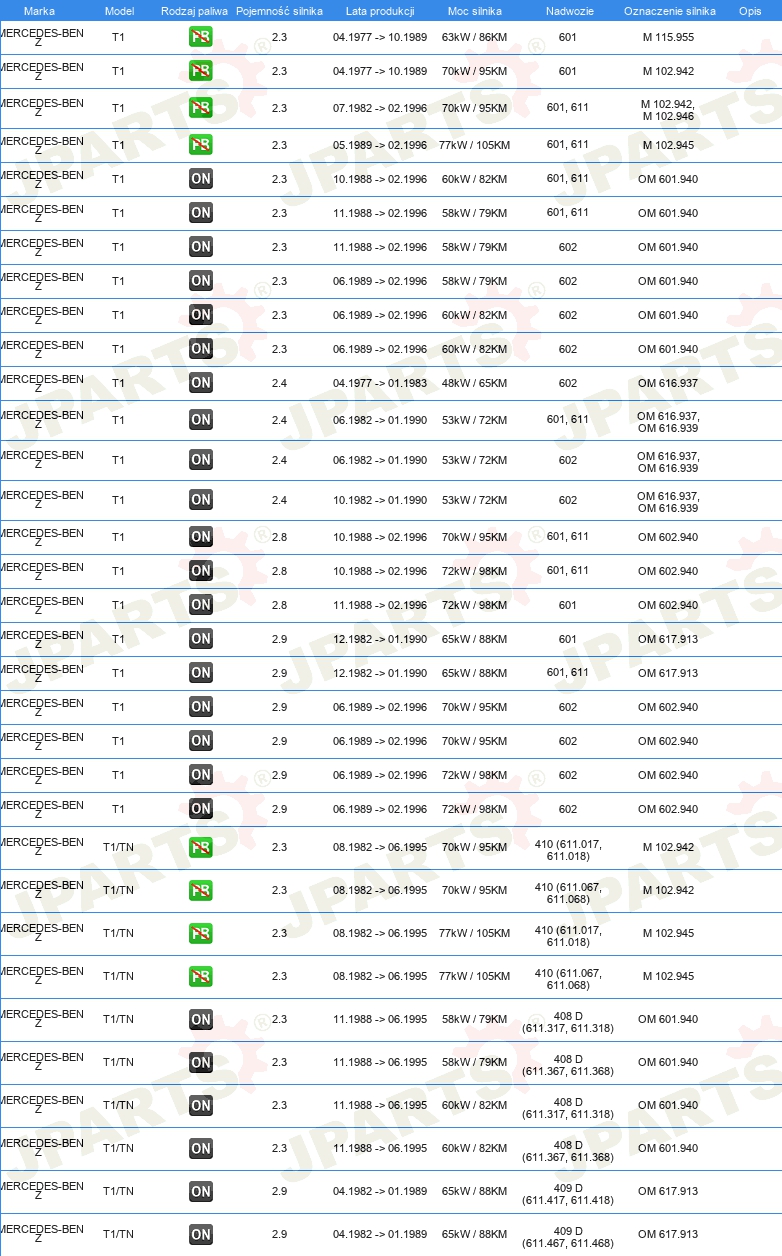The height and width of the screenshot is (1256, 782).
Task: Click the Model column header
Action: [119, 10]
